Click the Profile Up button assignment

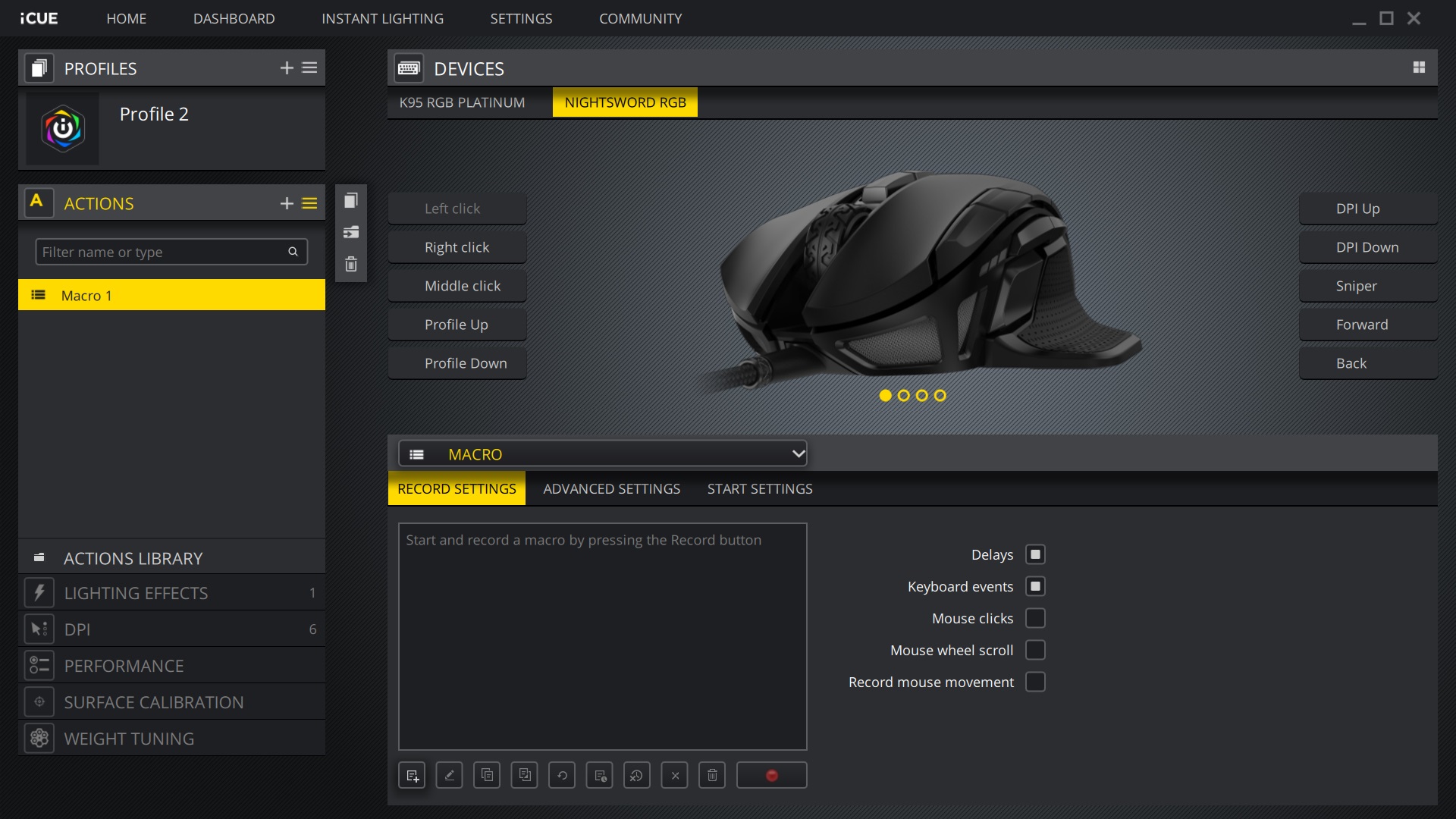(x=457, y=325)
